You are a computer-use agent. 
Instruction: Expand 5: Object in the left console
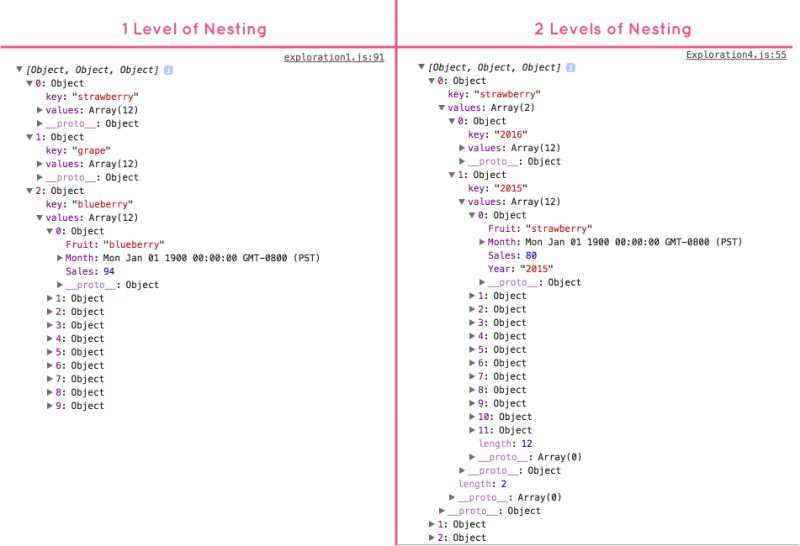click(x=49, y=352)
